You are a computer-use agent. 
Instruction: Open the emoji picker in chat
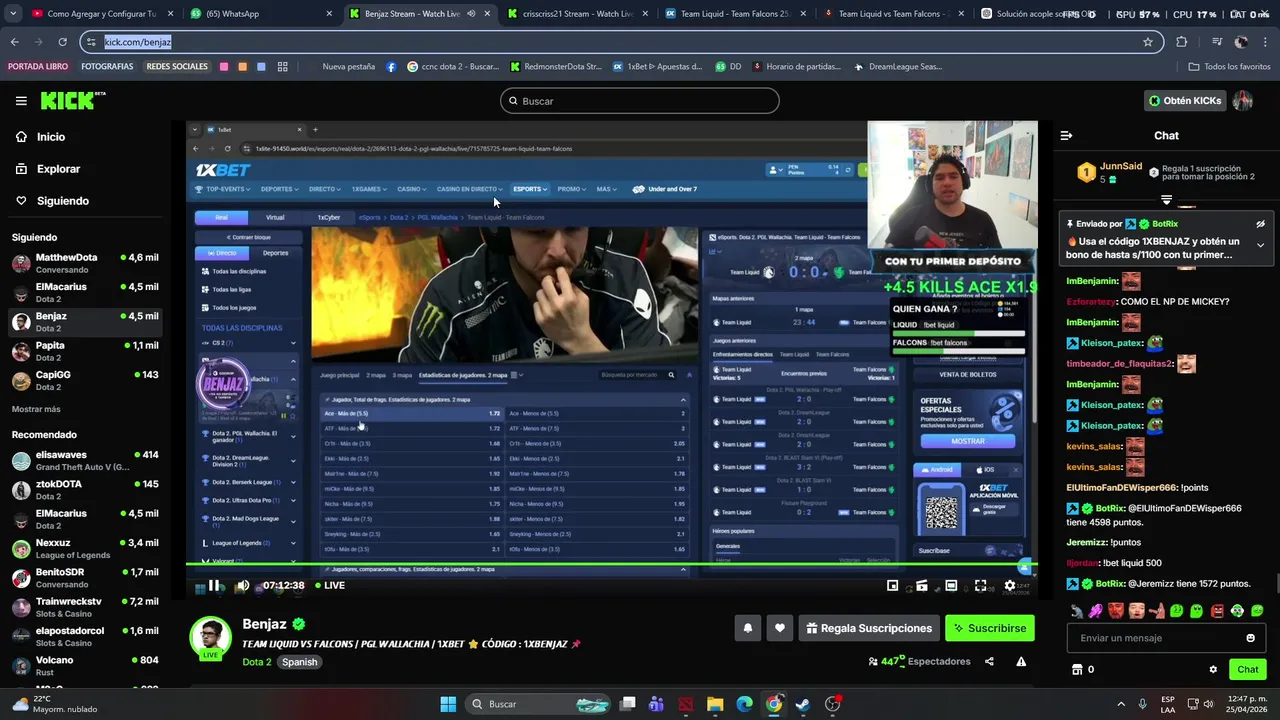coord(1250,638)
